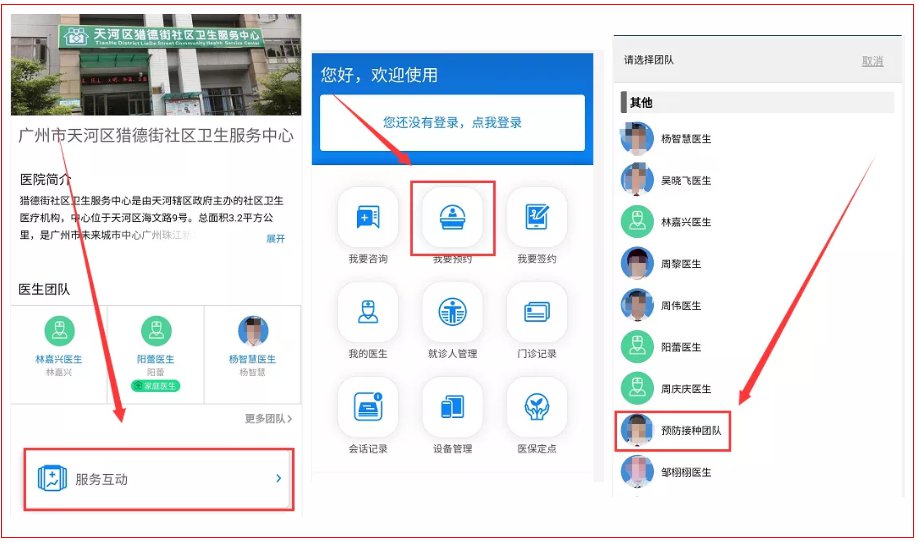919x542 pixels.
Task: Choose 周庆庆医生 in the team list
Action: [x=685, y=389]
